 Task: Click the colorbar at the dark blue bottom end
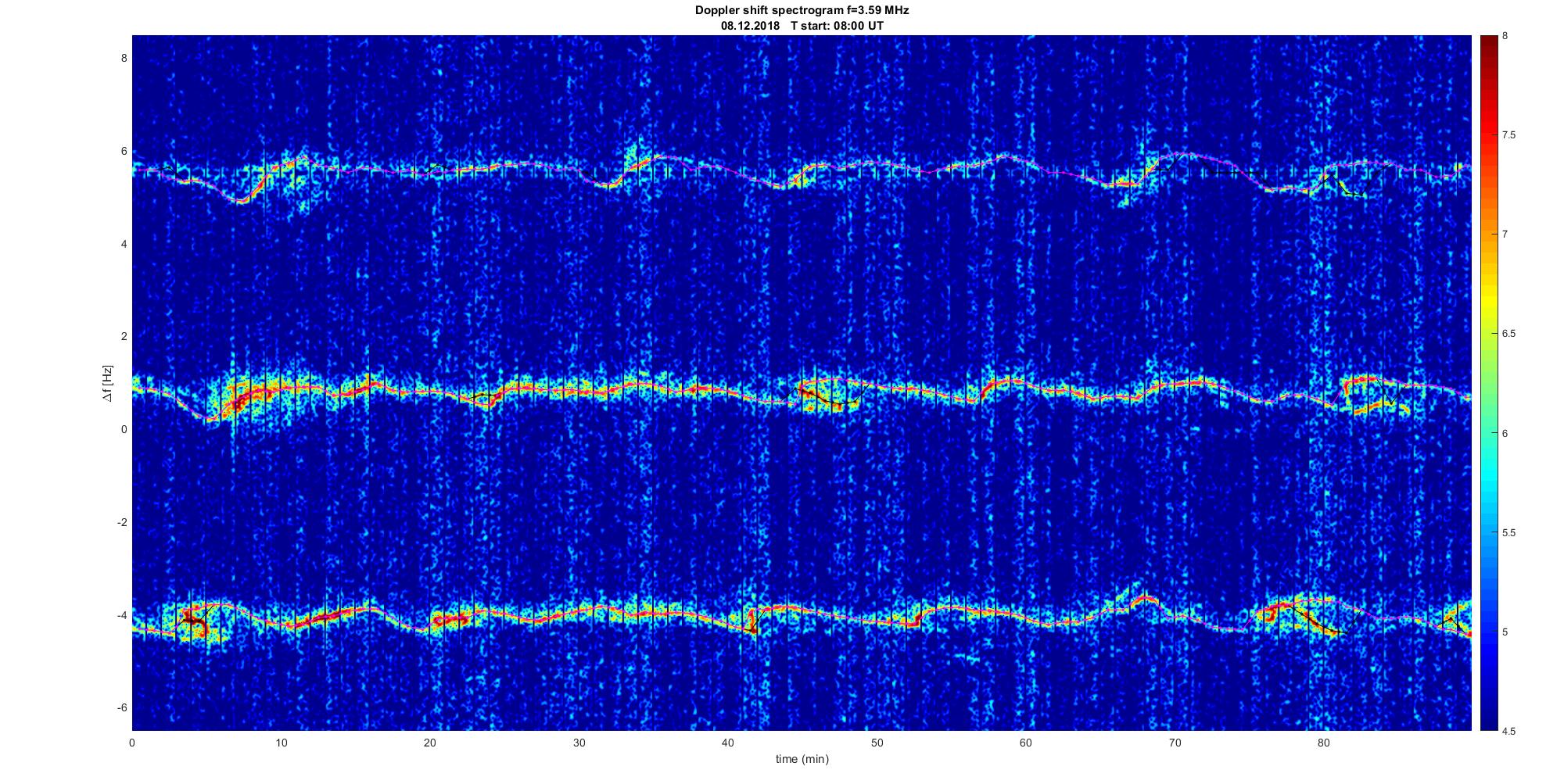click(1488, 727)
